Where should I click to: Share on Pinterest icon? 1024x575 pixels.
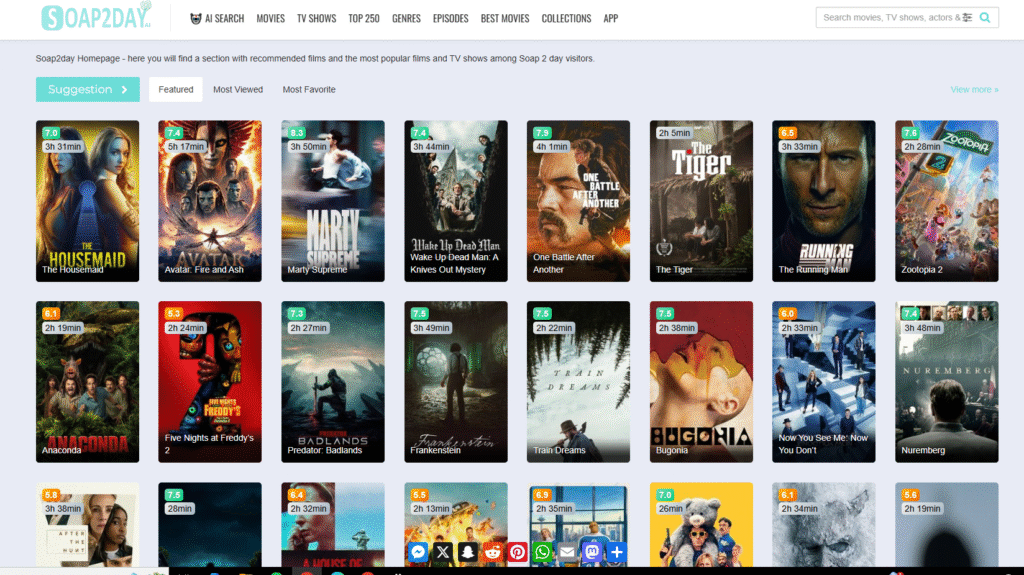[518, 551]
